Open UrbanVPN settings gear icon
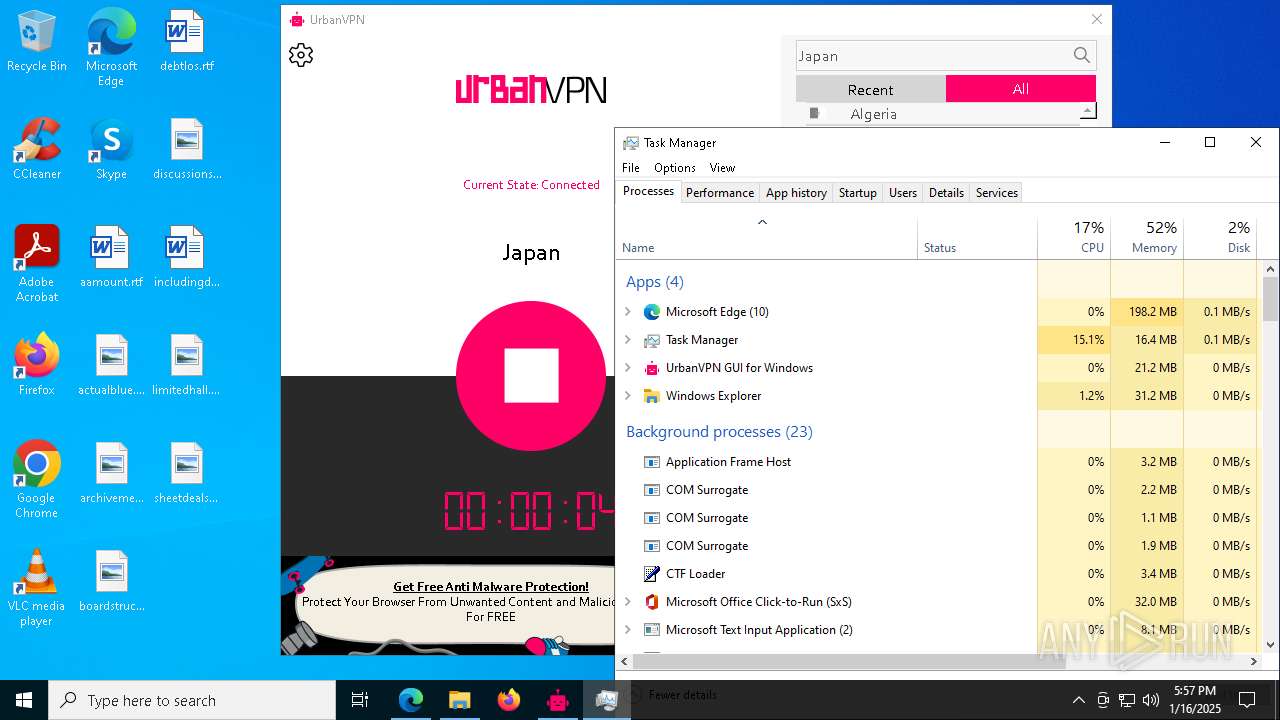This screenshot has height=720, width=1280. [x=301, y=55]
